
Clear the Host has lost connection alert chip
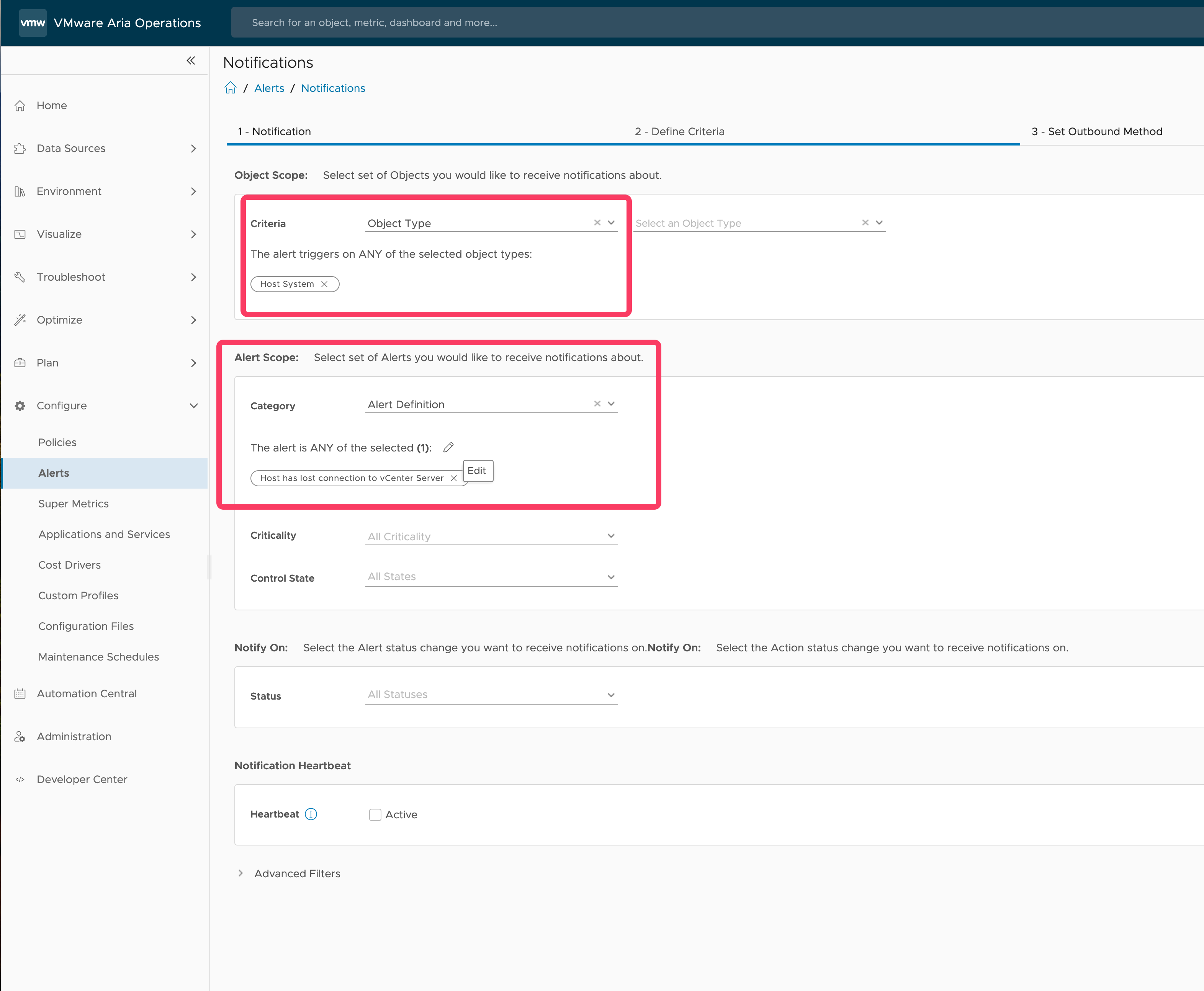453,478
